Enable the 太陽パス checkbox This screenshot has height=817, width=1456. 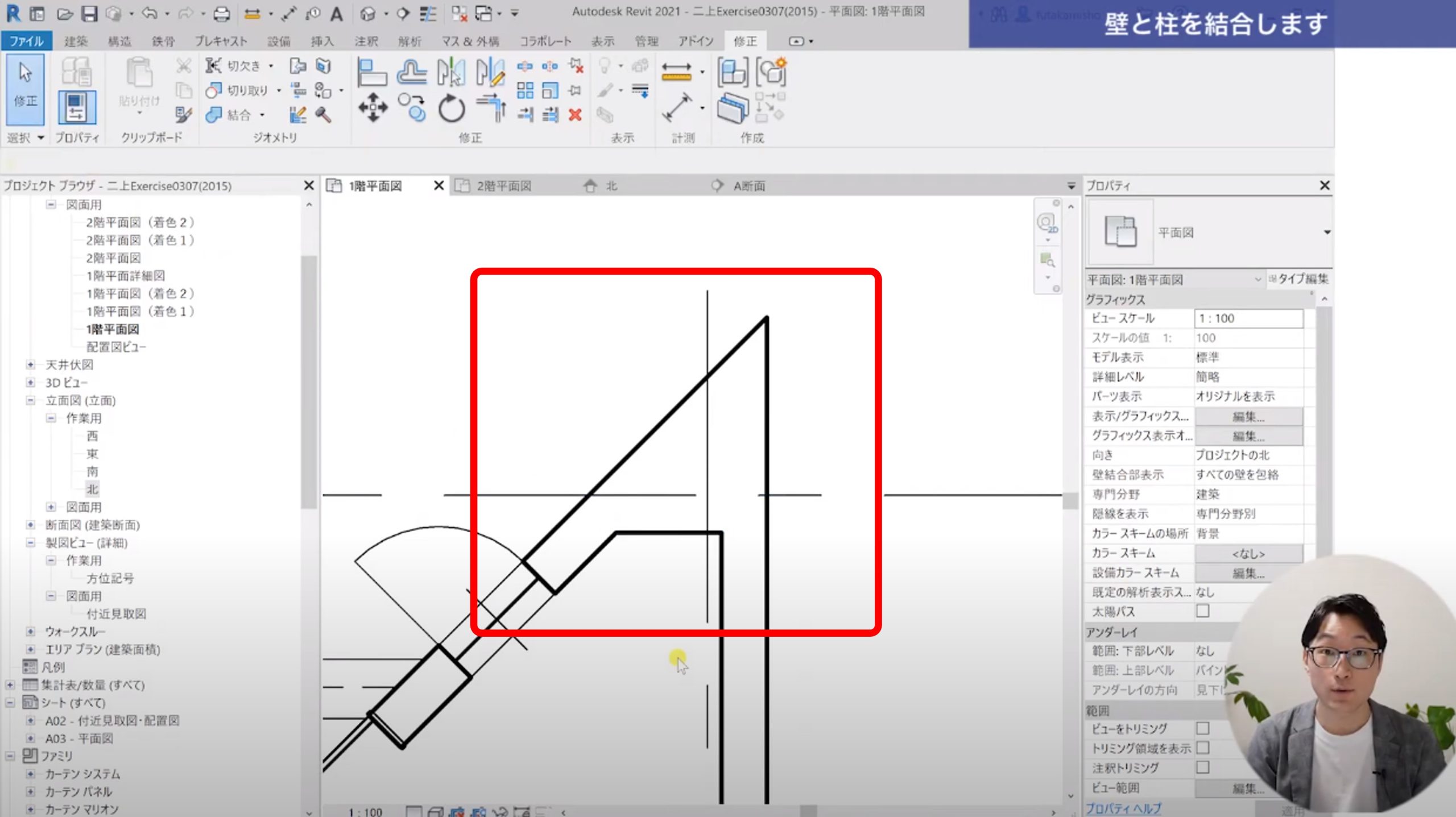click(1202, 611)
